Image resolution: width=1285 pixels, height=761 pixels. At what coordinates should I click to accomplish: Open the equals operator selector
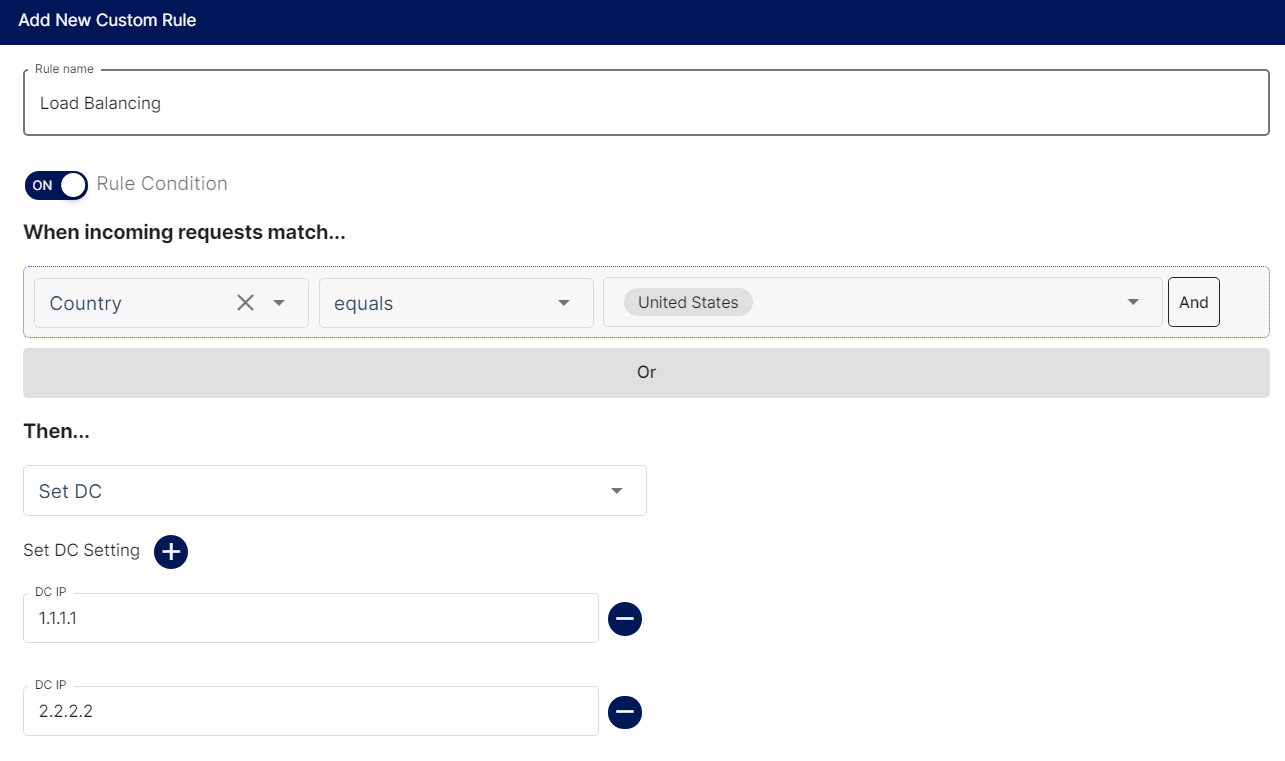(x=456, y=303)
